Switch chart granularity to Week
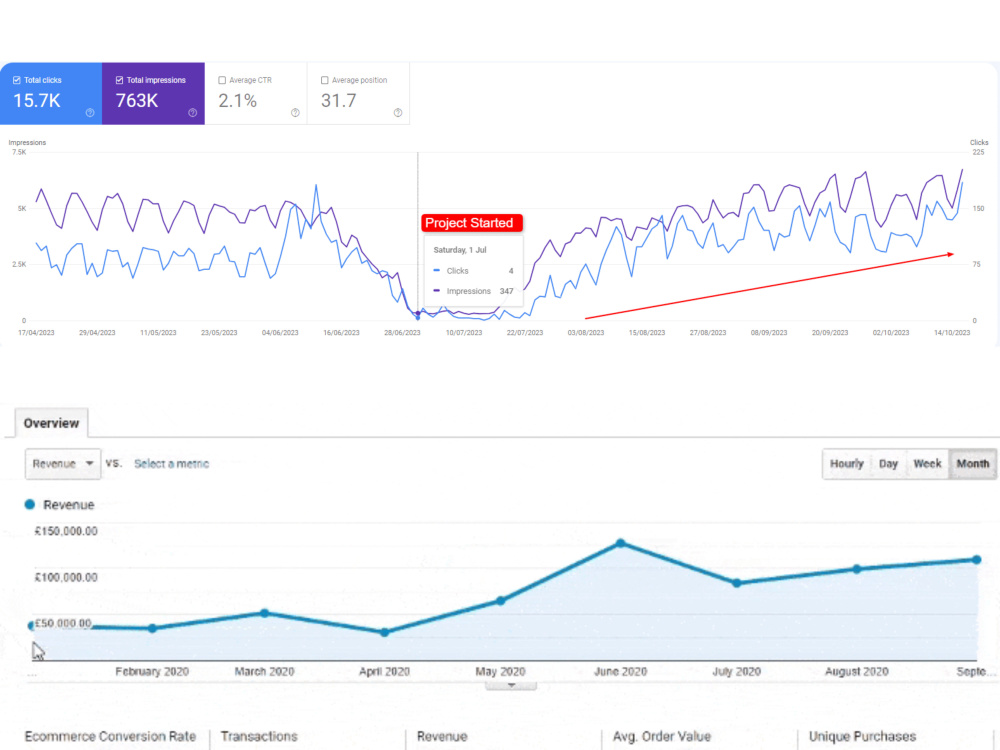This screenshot has width=1000, height=750. click(927, 464)
